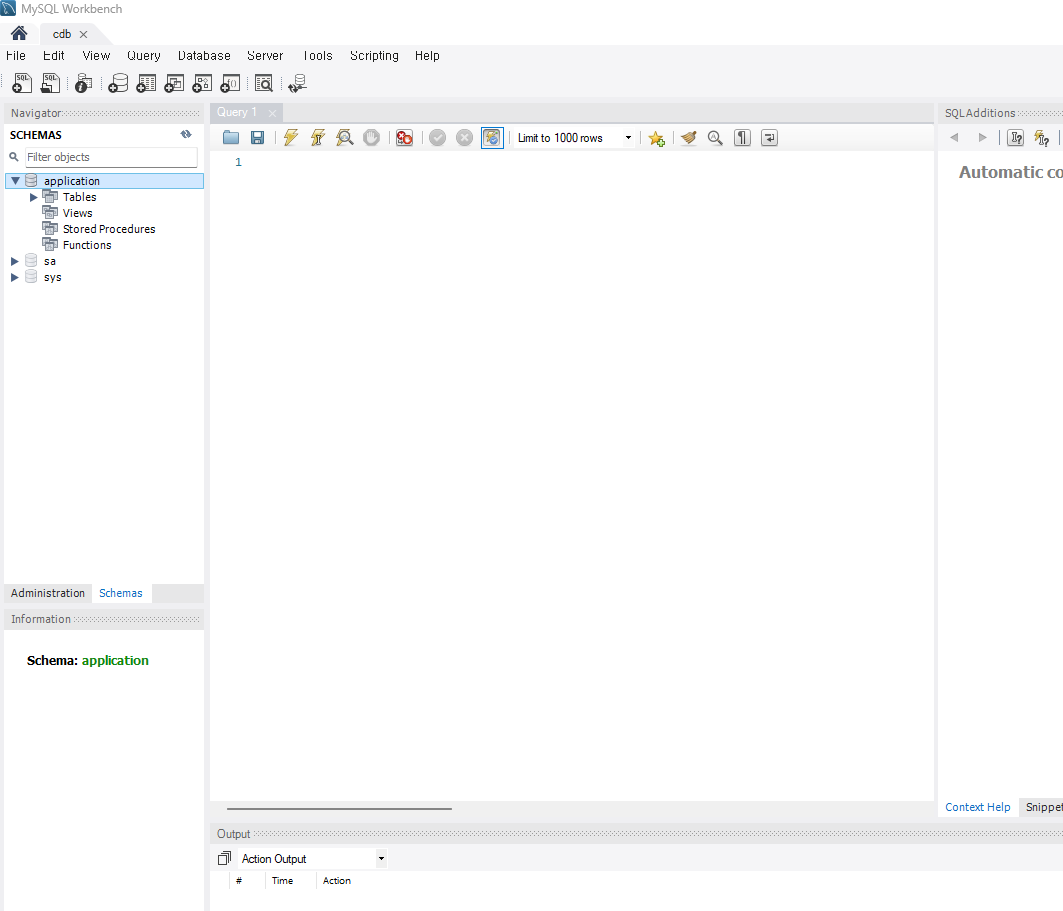
Task: Stop the query being executed
Action: click(x=371, y=138)
